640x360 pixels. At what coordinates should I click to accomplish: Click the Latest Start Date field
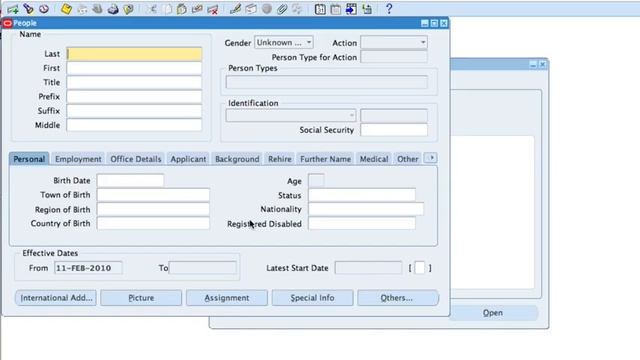pyautogui.click(x=368, y=268)
